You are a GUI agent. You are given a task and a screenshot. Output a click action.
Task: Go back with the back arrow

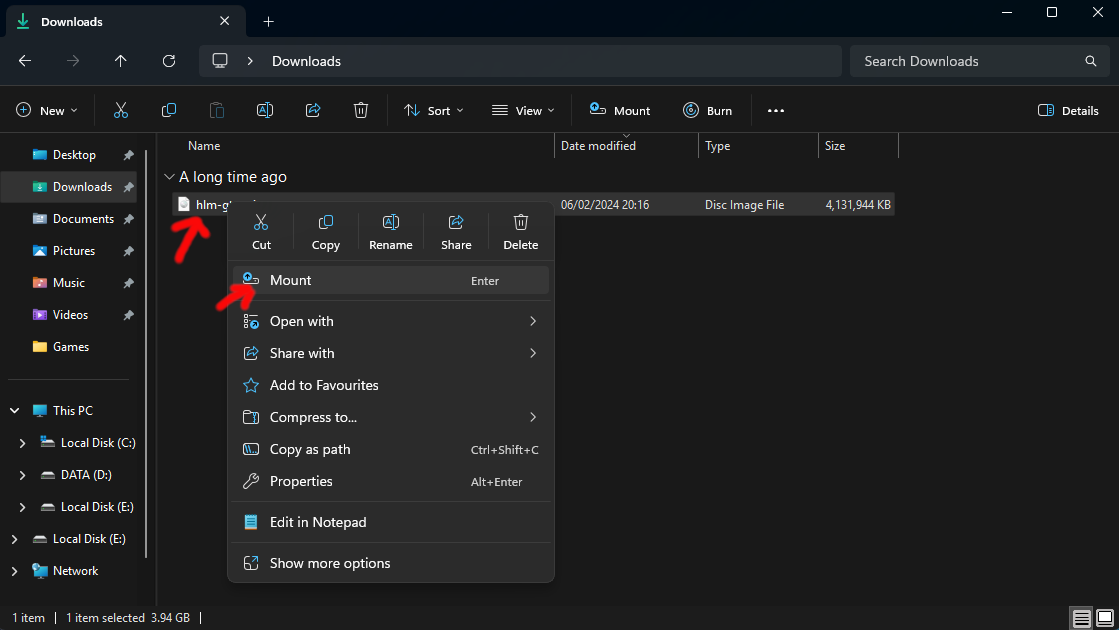[x=25, y=61]
